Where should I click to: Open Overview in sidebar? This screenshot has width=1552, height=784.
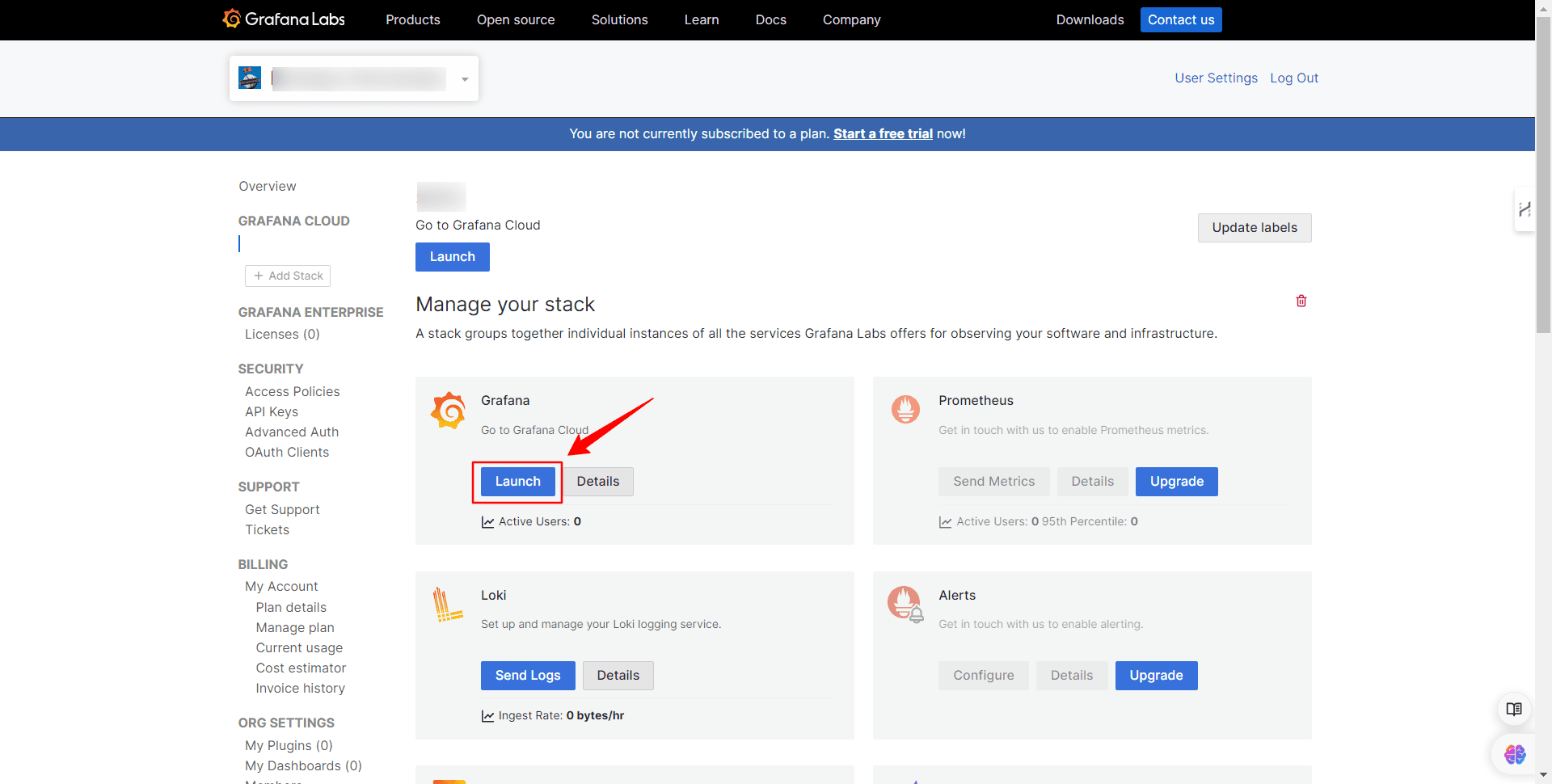pos(268,186)
